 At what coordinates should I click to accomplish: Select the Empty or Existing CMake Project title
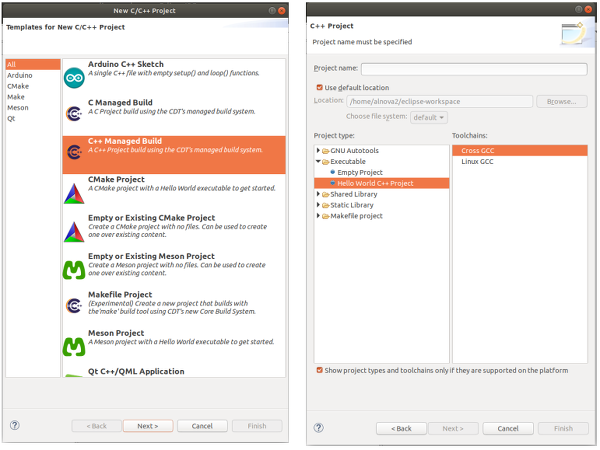[152, 218]
